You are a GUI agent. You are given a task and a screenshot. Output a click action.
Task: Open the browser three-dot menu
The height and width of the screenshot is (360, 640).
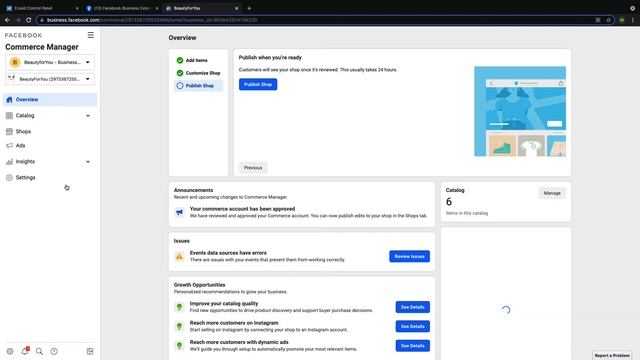click(x=633, y=20)
